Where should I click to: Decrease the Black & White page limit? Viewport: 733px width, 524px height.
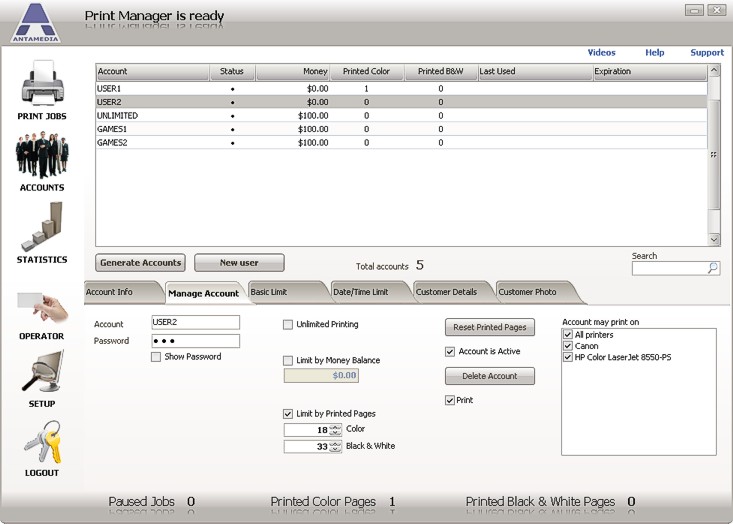tap(335, 450)
